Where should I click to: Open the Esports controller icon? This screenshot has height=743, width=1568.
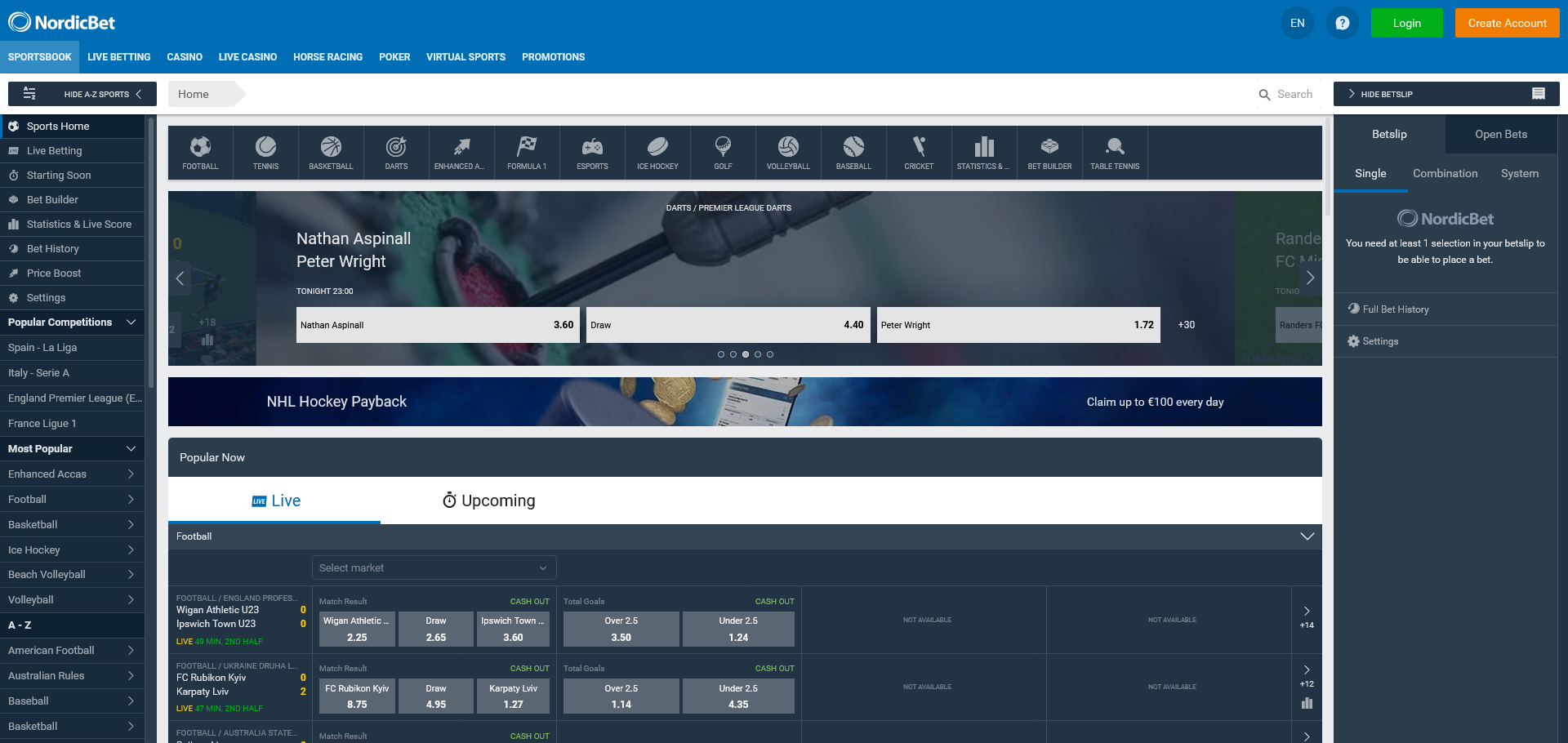click(x=592, y=153)
